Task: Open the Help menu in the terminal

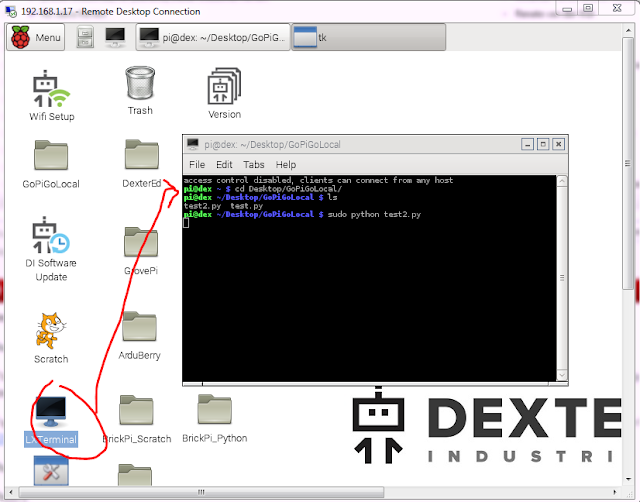Action: [286, 164]
